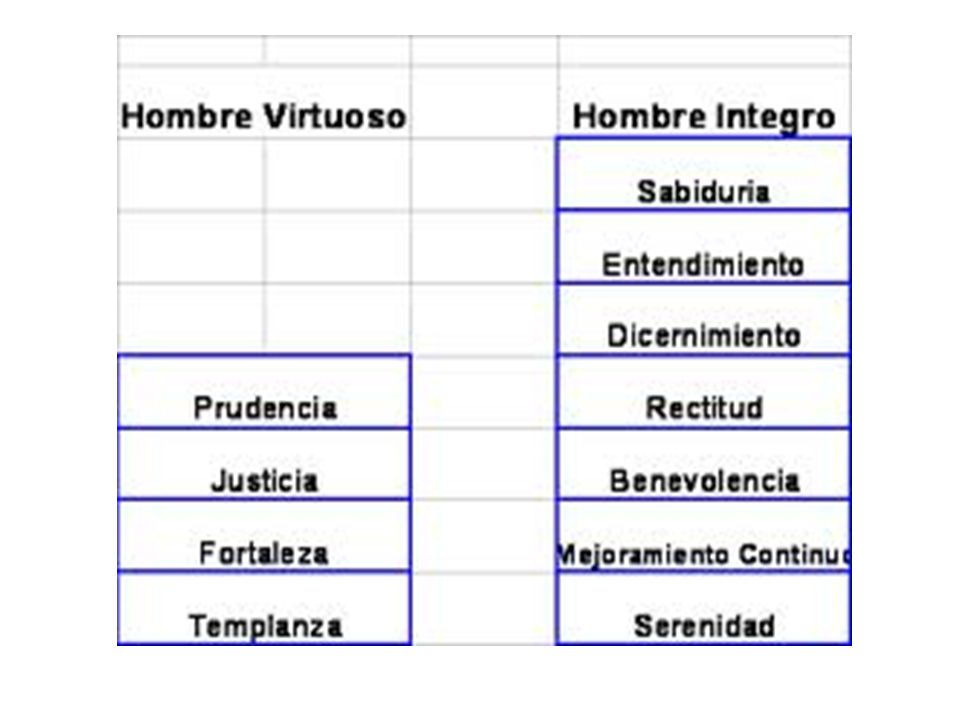960x720 pixels.
Task: Click empty cell left of Entendimiento
Action: 484,247
